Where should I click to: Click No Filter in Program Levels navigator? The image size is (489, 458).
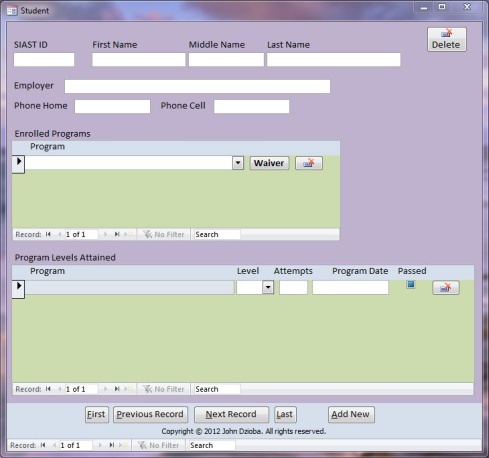[164, 389]
